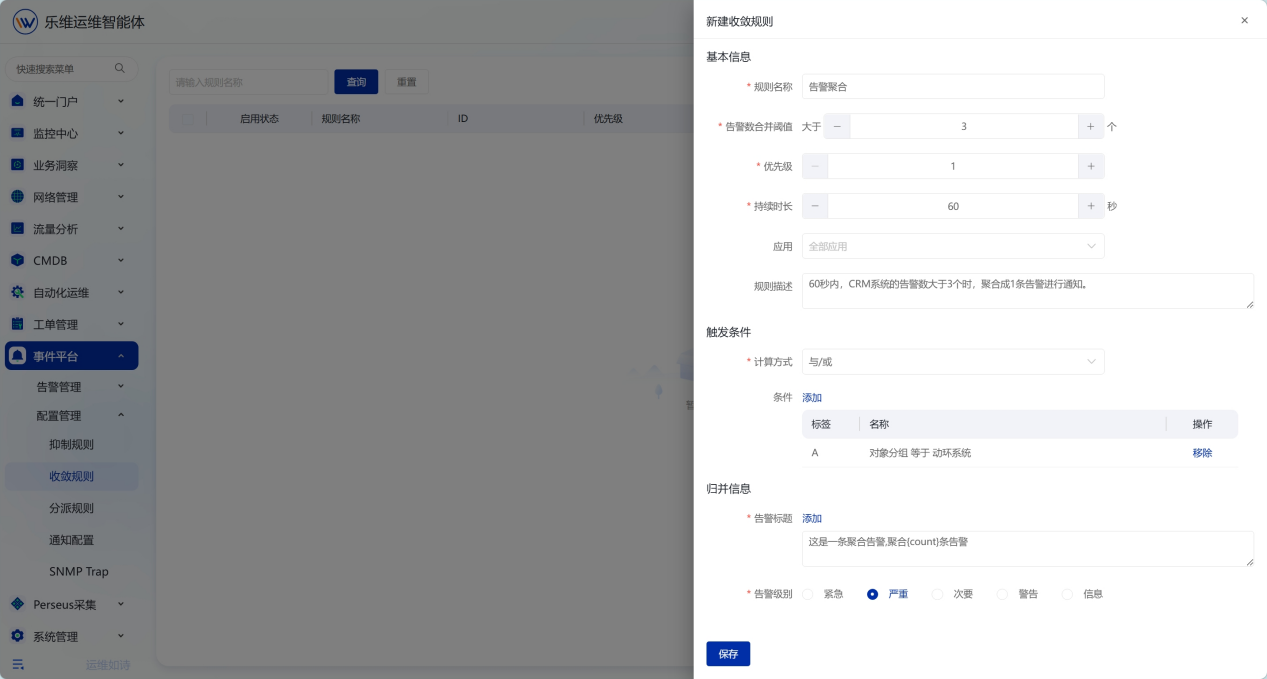This screenshot has width=1267, height=679.
Task: Click the 业务洞察 icon
Action: click(17, 165)
